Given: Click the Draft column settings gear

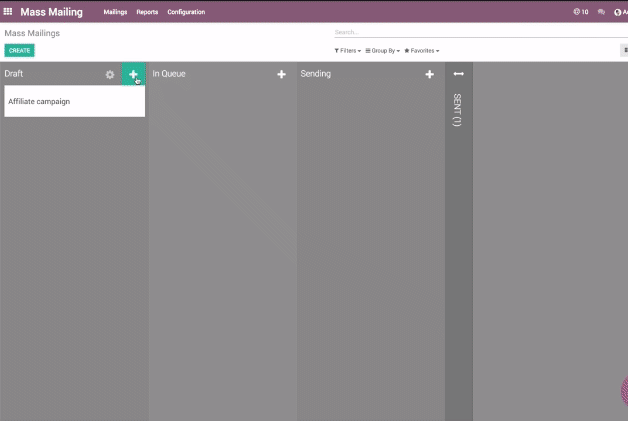Looking at the screenshot, I should tap(110, 74).
